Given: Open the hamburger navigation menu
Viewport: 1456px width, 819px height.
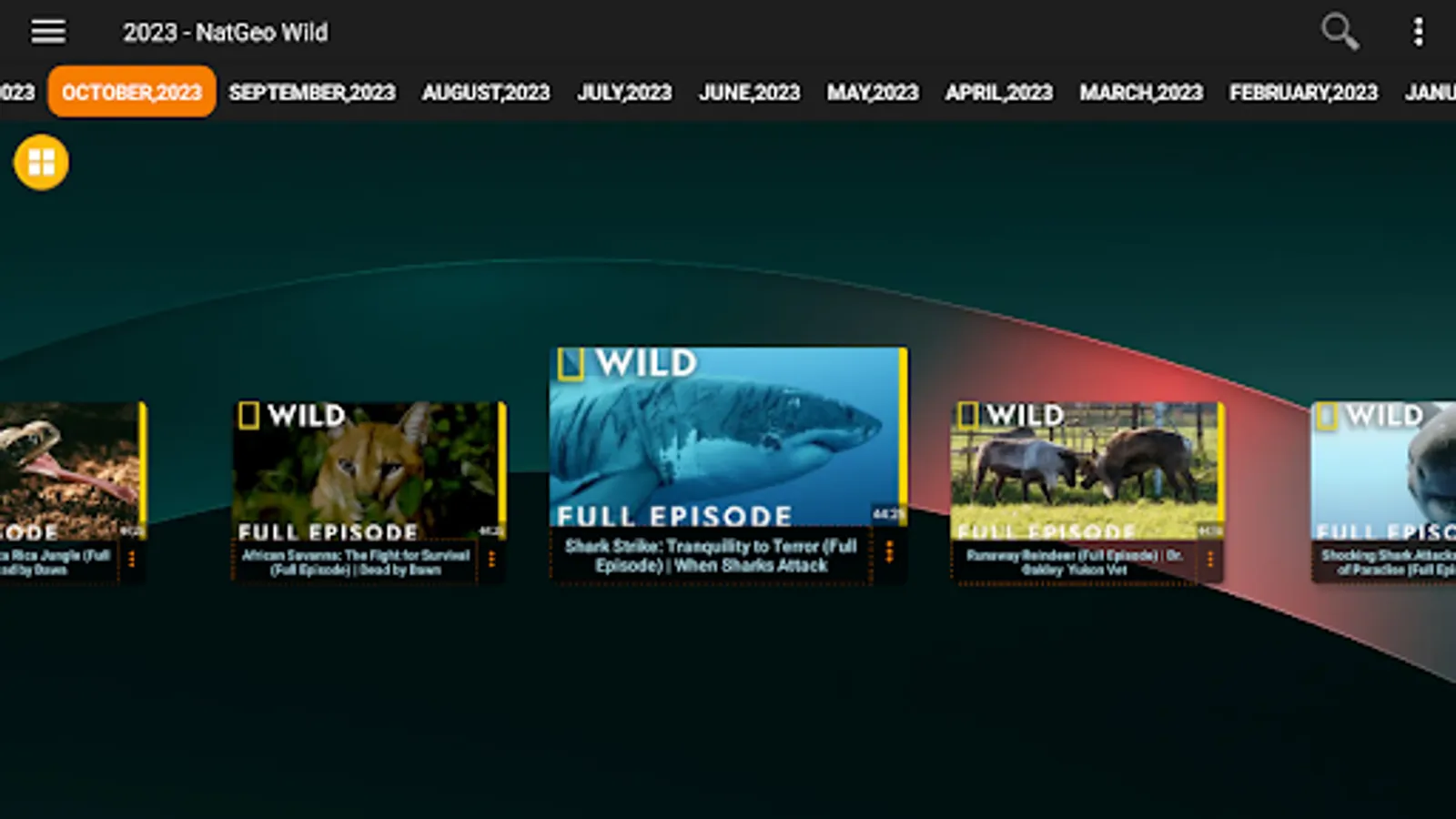Looking at the screenshot, I should (x=48, y=32).
